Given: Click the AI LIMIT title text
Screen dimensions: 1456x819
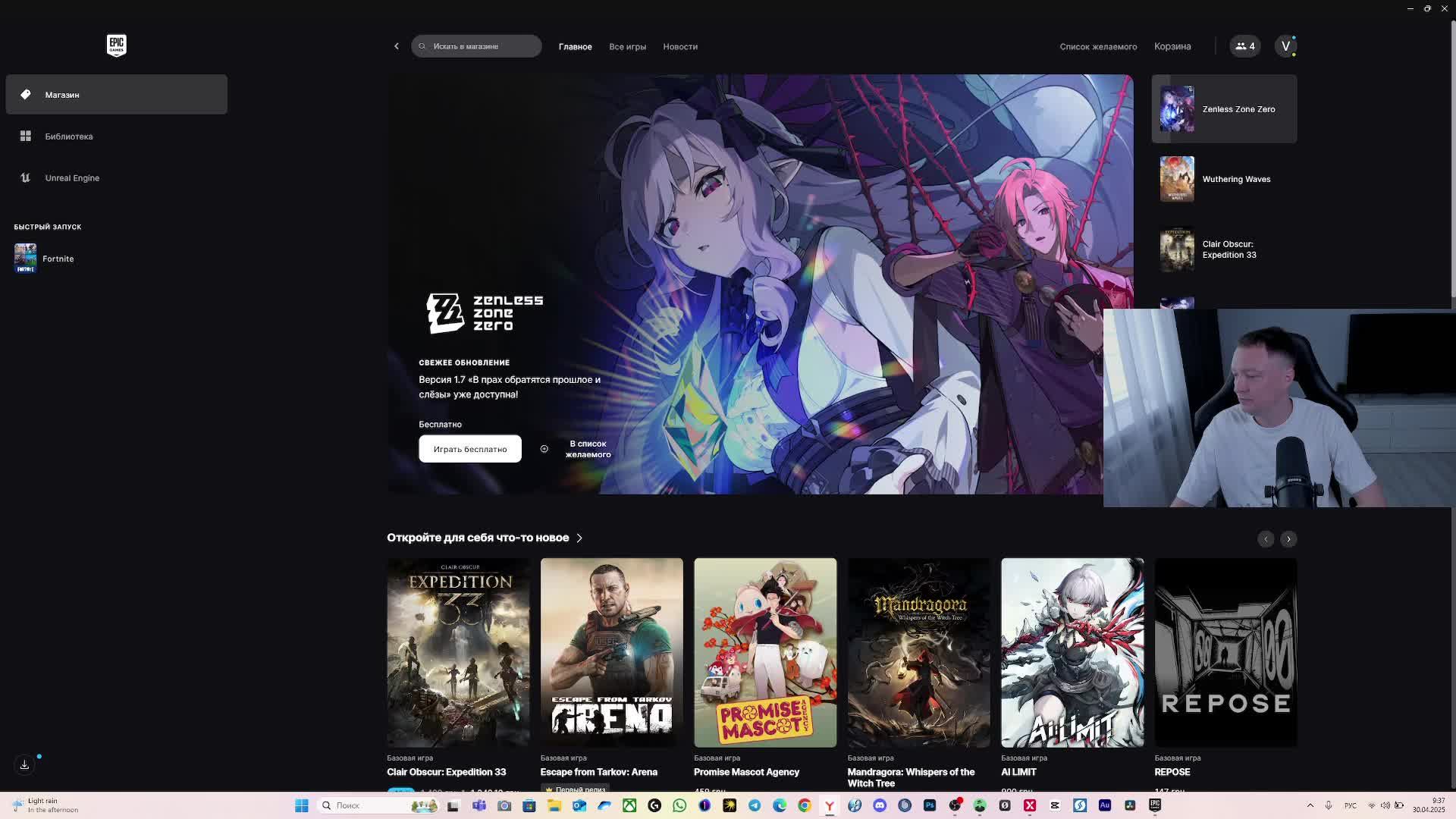Looking at the screenshot, I should (x=1018, y=772).
